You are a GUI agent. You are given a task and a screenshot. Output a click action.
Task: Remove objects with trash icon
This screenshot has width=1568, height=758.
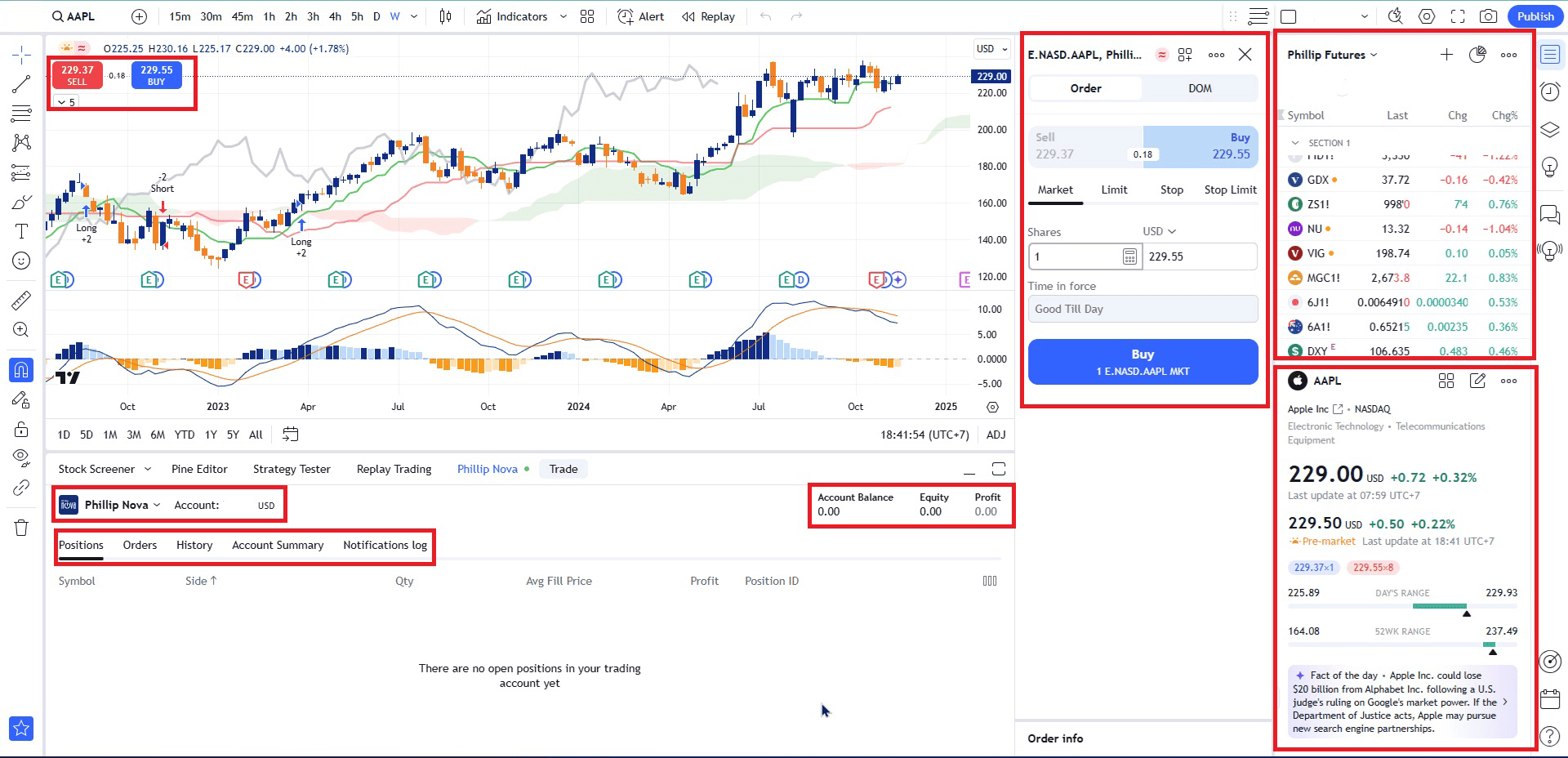(x=21, y=527)
